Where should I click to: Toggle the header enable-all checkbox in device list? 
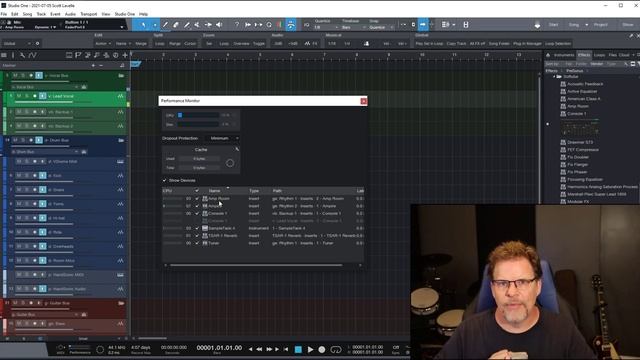point(197,191)
